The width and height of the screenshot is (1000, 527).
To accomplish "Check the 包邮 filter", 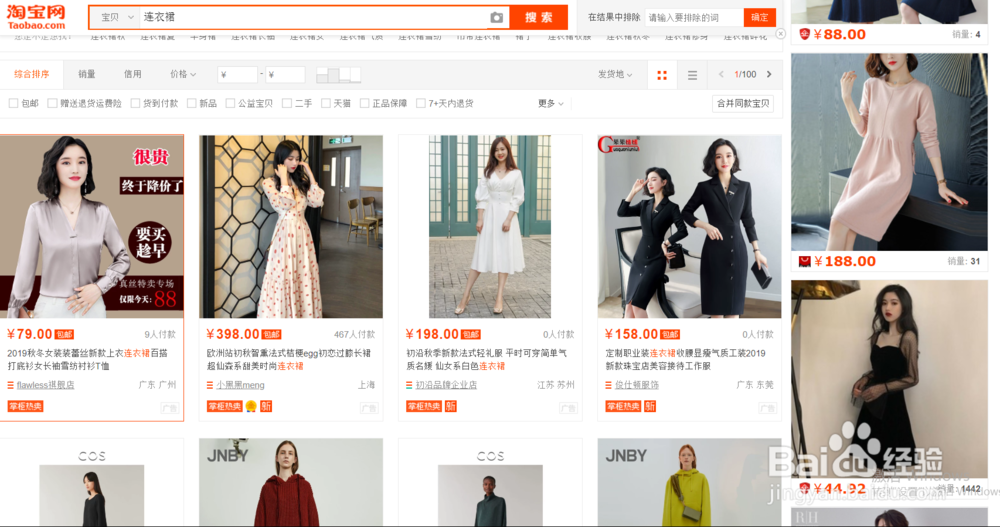I will [x=13, y=103].
